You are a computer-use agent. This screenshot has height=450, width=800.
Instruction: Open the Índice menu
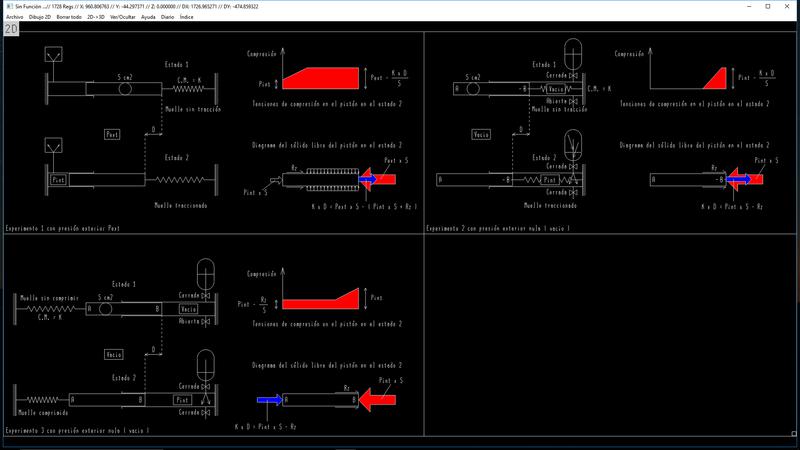pos(186,17)
